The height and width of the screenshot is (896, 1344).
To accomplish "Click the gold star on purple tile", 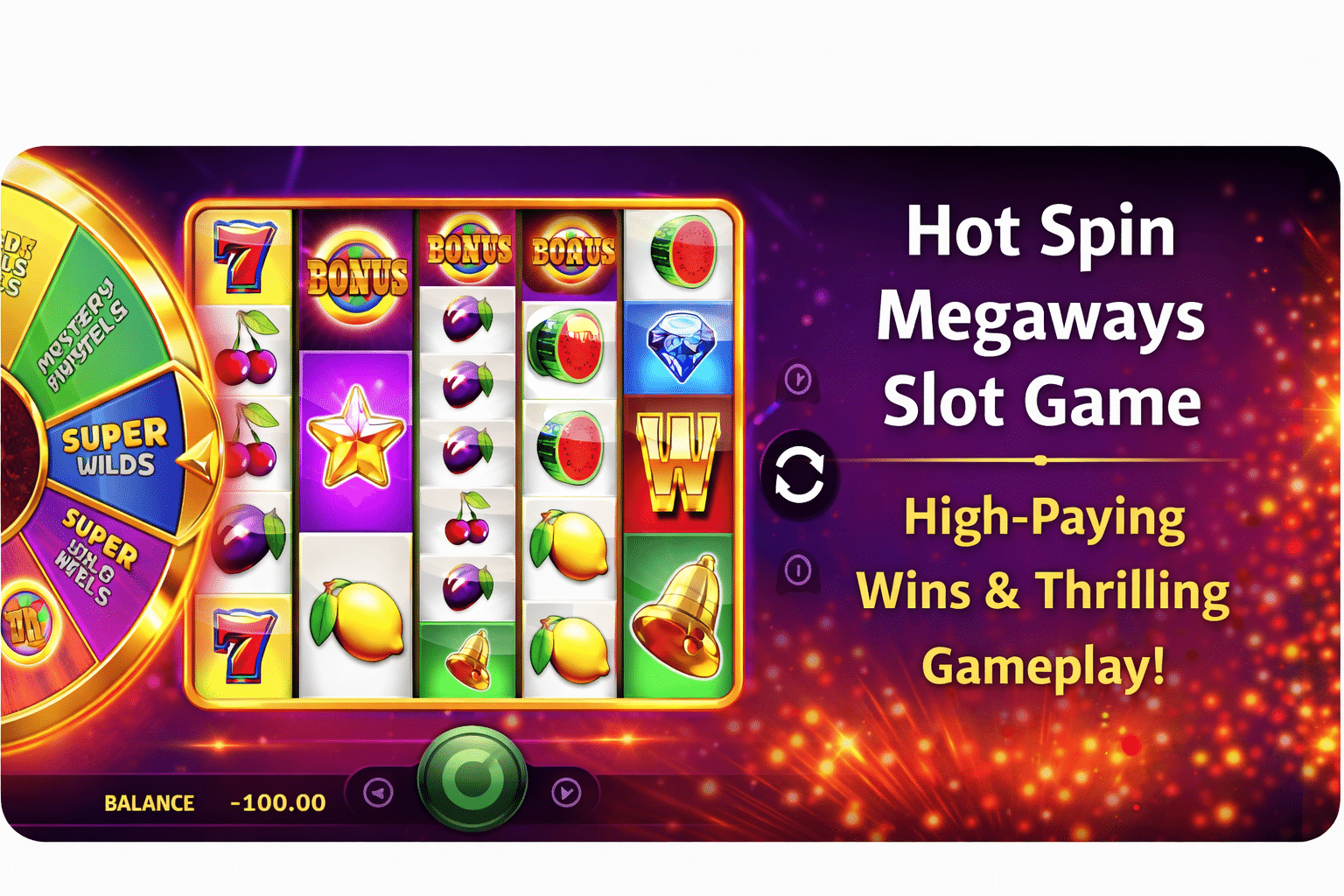I will pos(355,437).
